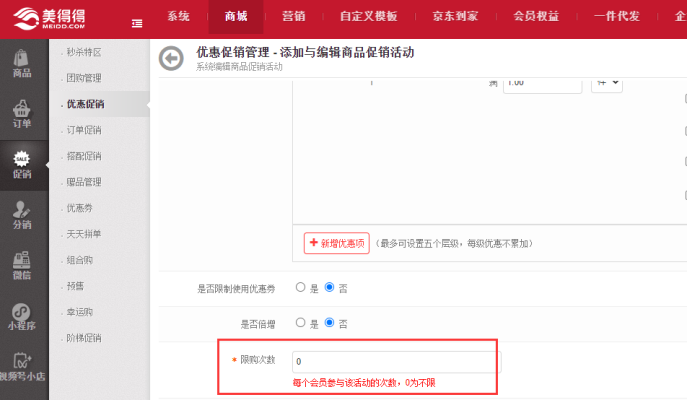Click the 美得得 MEIDD.COM logo
This screenshot has height=400, width=688.
point(49,19)
